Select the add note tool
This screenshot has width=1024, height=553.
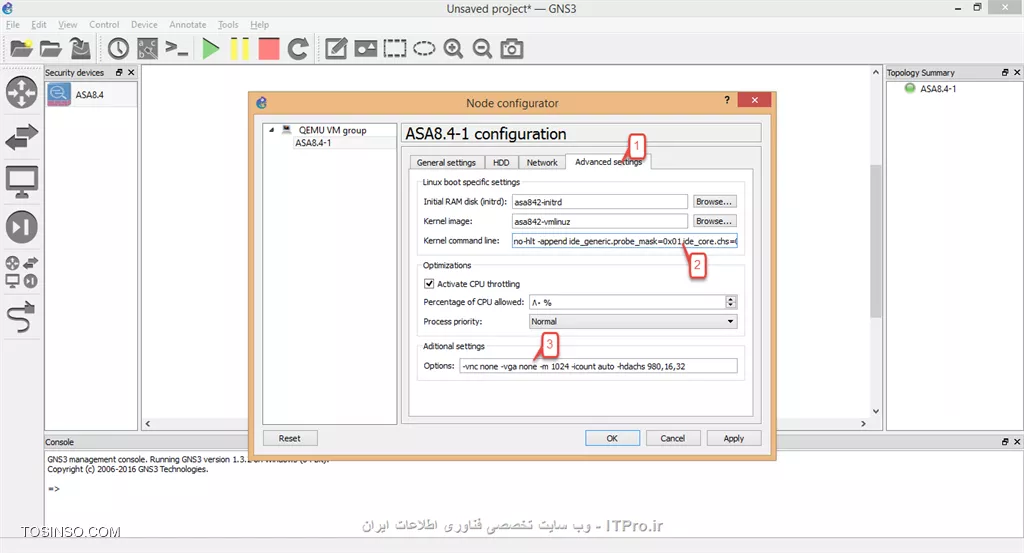pyautogui.click(x=336, y=48)
